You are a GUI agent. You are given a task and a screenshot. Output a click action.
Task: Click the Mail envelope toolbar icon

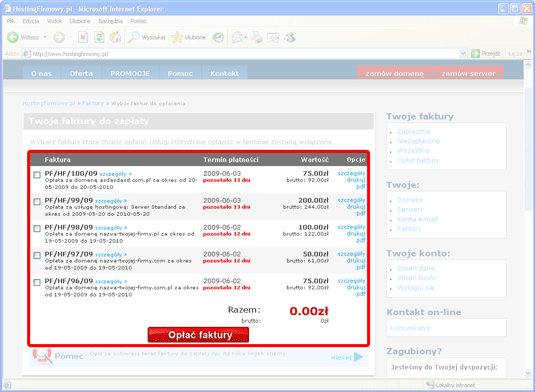[x=237, y=37]
